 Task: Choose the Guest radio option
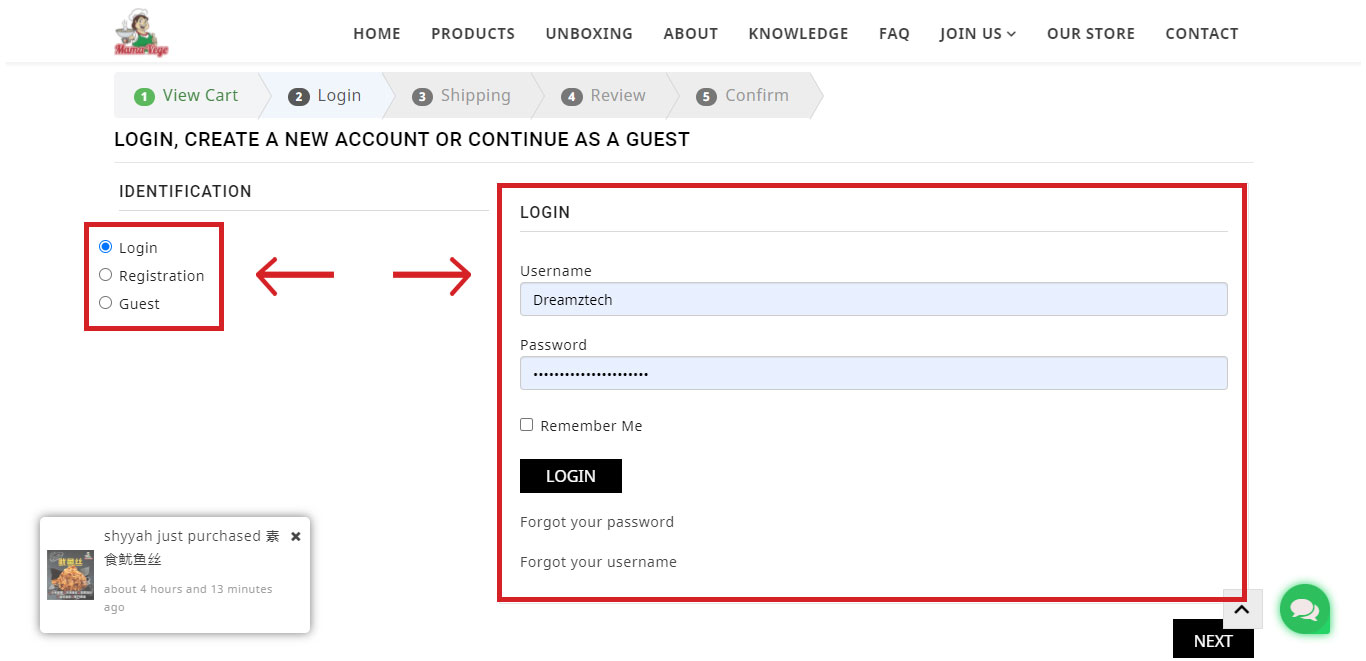[x=106, y=303]
